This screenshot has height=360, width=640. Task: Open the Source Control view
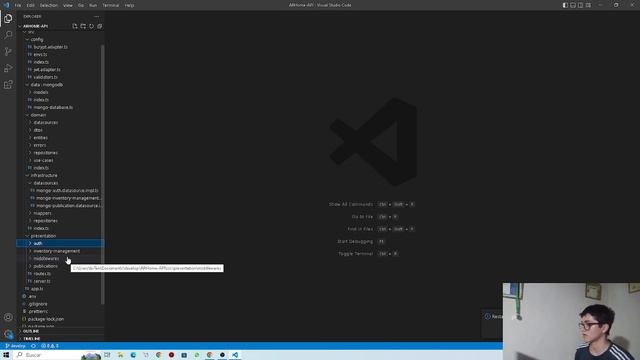pyautogui.click(x=8, y=51)
